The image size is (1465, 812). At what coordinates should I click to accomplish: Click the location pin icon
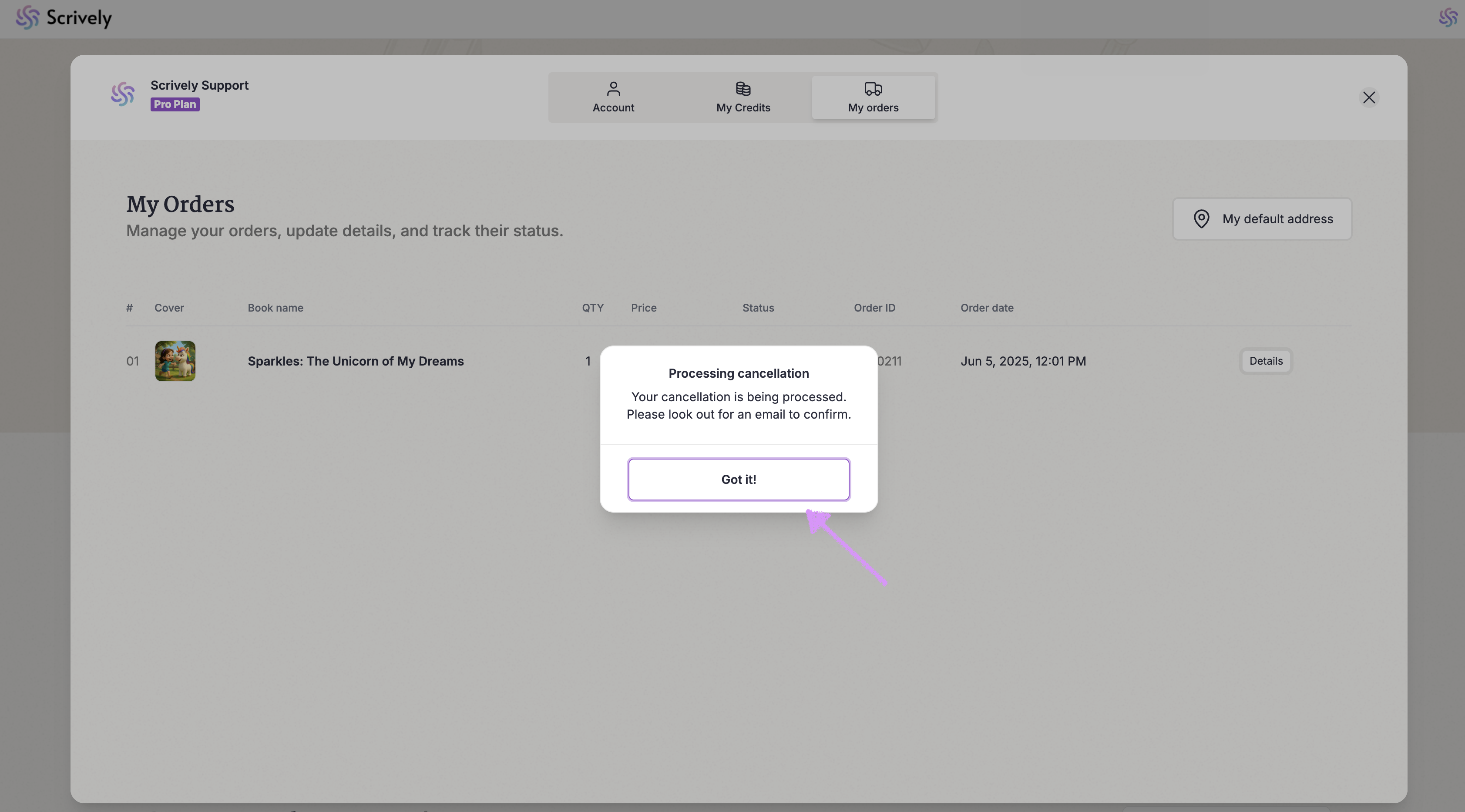tap(1201, 219)
